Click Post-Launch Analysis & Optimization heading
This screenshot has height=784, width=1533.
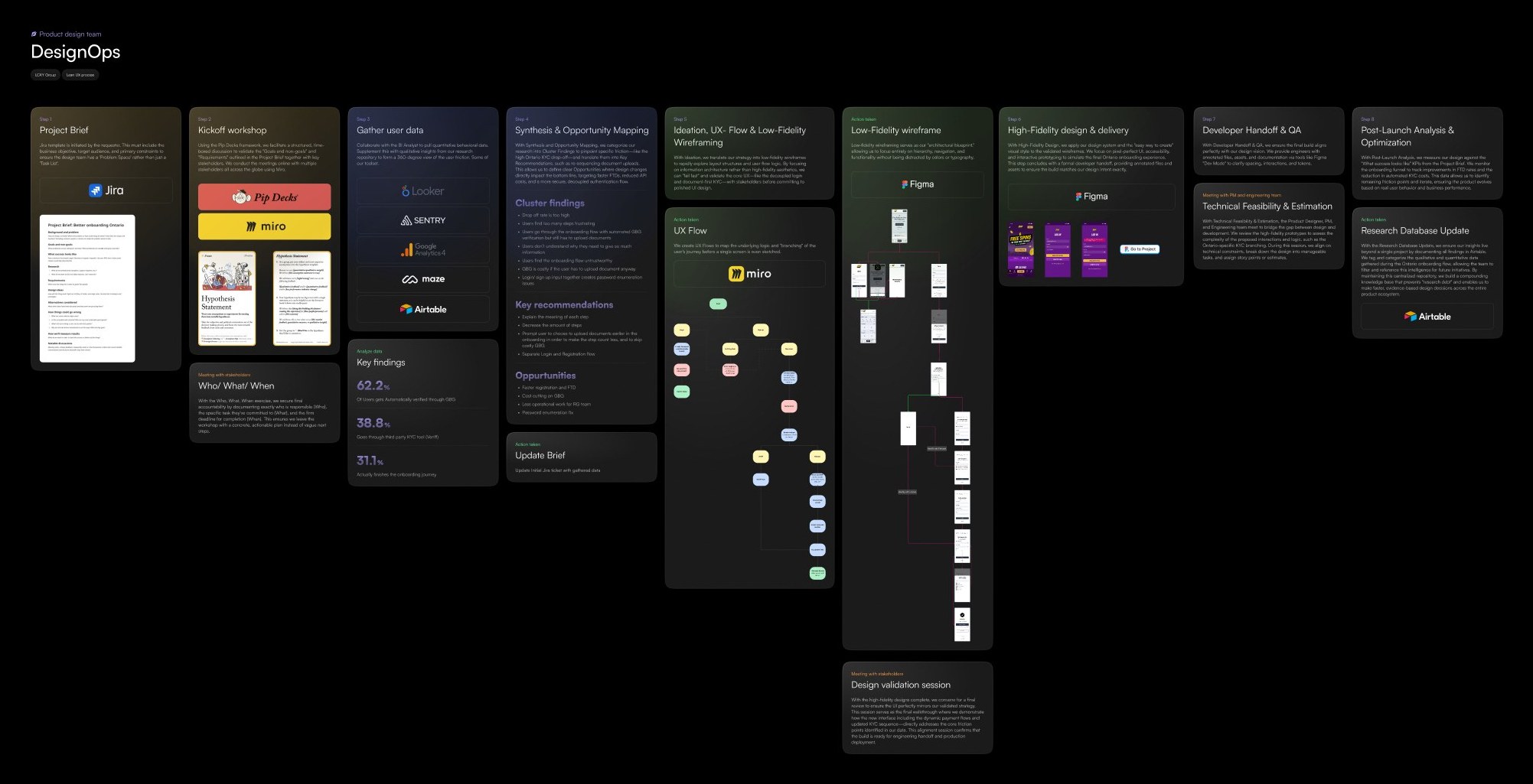coord(1407,136)
